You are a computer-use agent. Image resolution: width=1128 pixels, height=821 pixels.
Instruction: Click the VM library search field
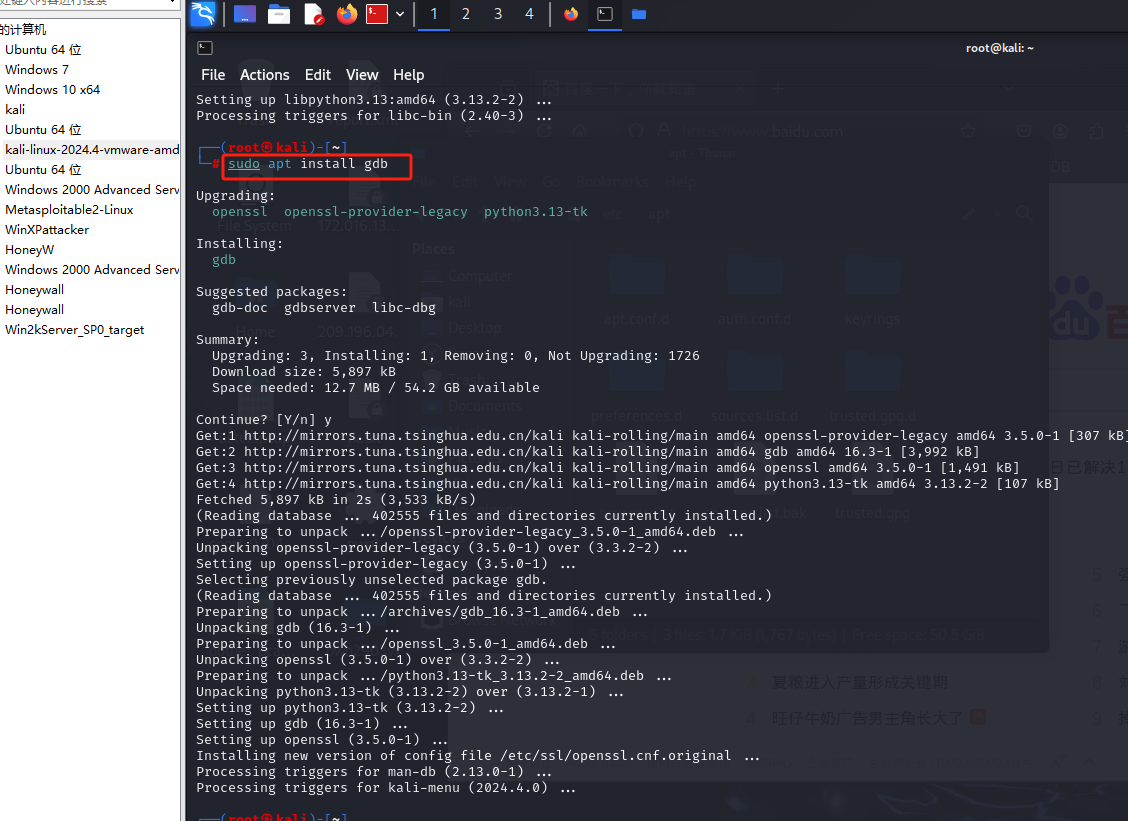[x=86, y=4]
